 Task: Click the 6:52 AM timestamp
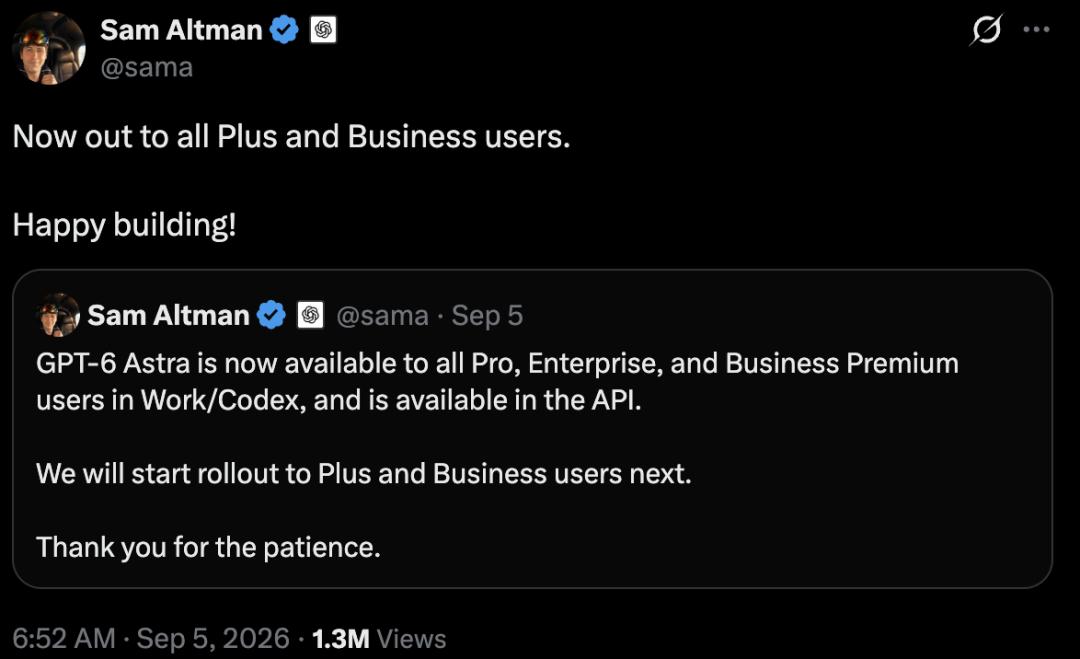(x=64, y=638)
